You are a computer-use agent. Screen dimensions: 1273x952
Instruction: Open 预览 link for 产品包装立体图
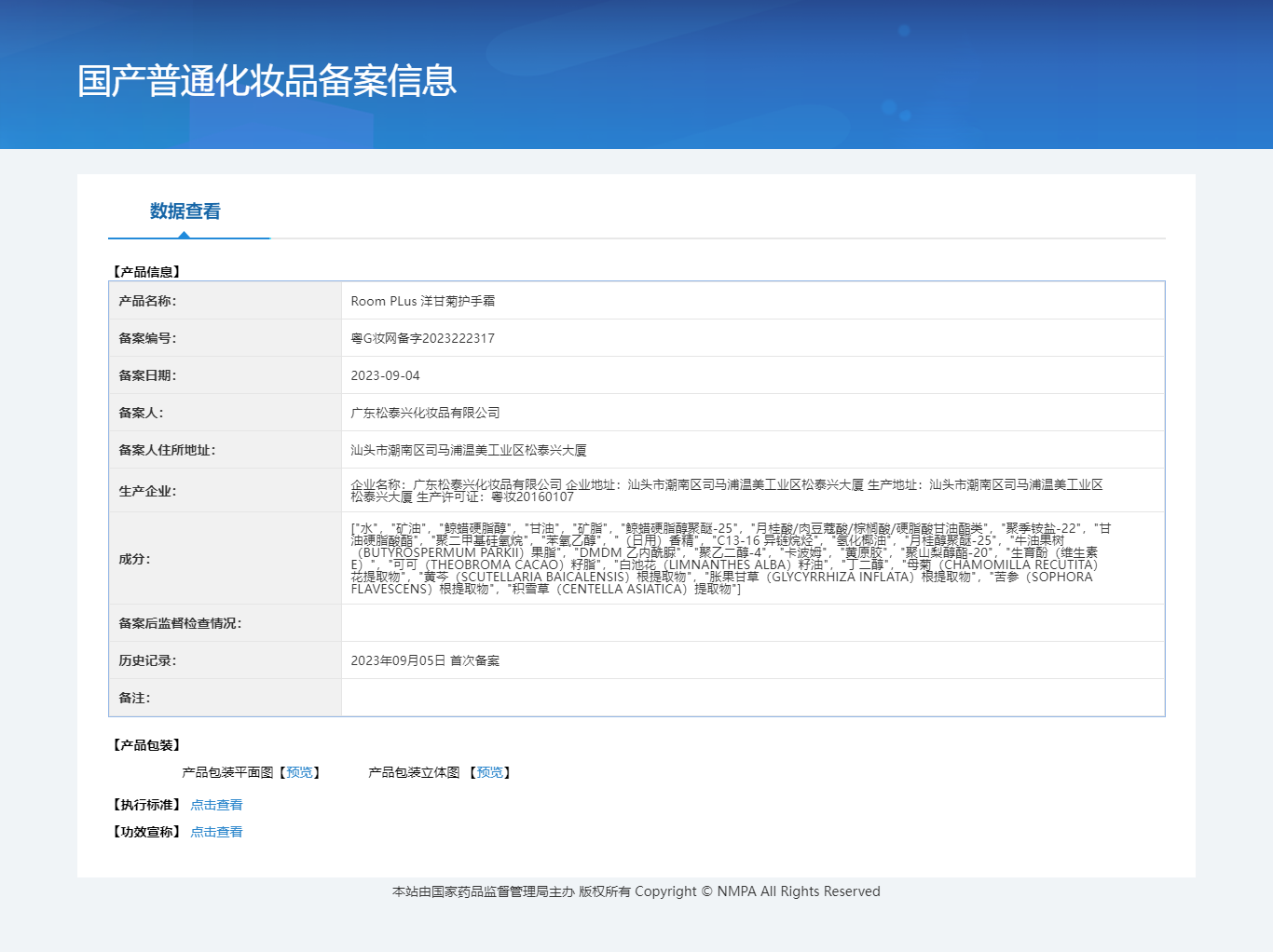tap(490, 772)
